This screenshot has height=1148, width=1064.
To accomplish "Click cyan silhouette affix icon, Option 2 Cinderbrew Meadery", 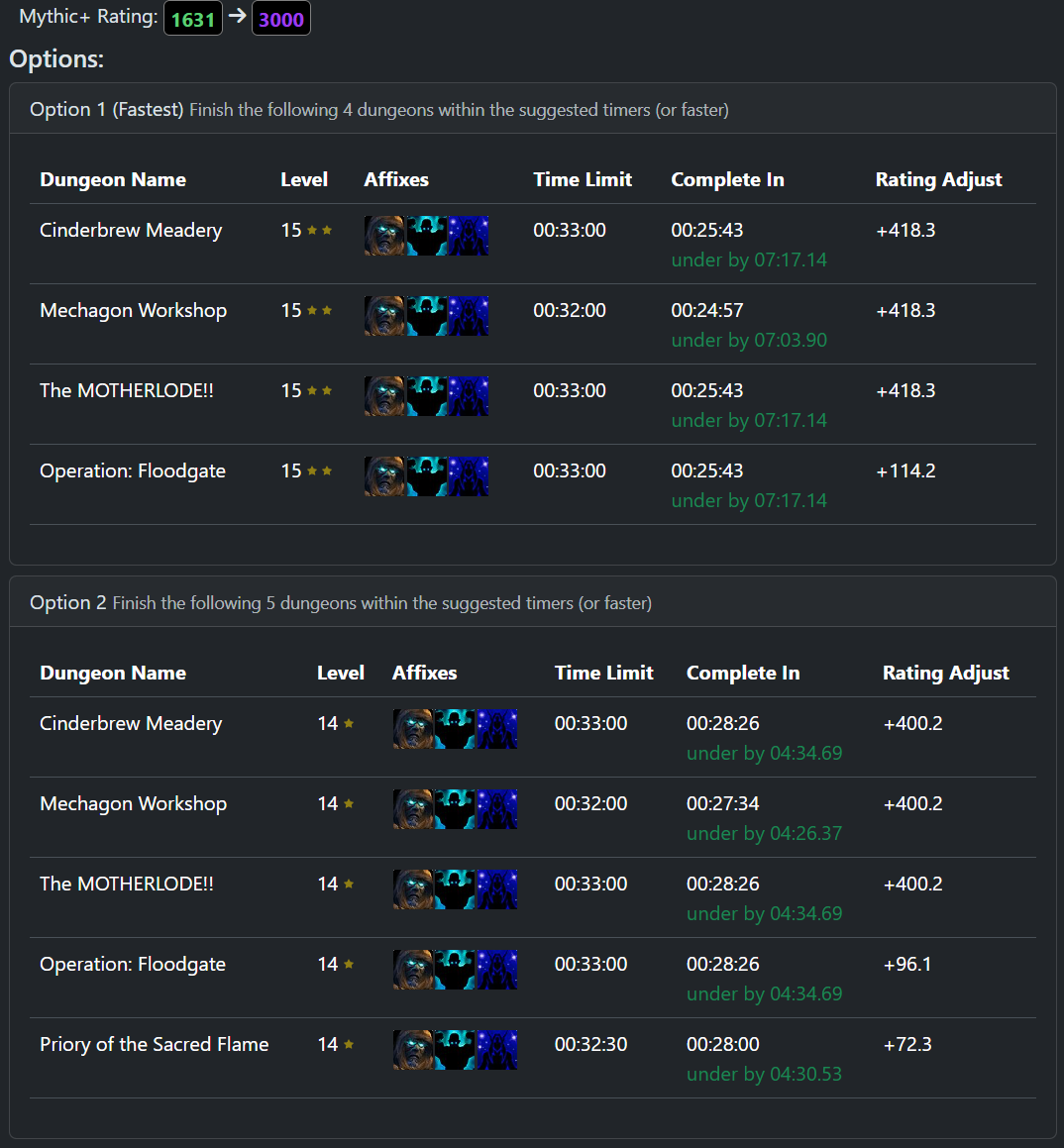I will (455, 728).
